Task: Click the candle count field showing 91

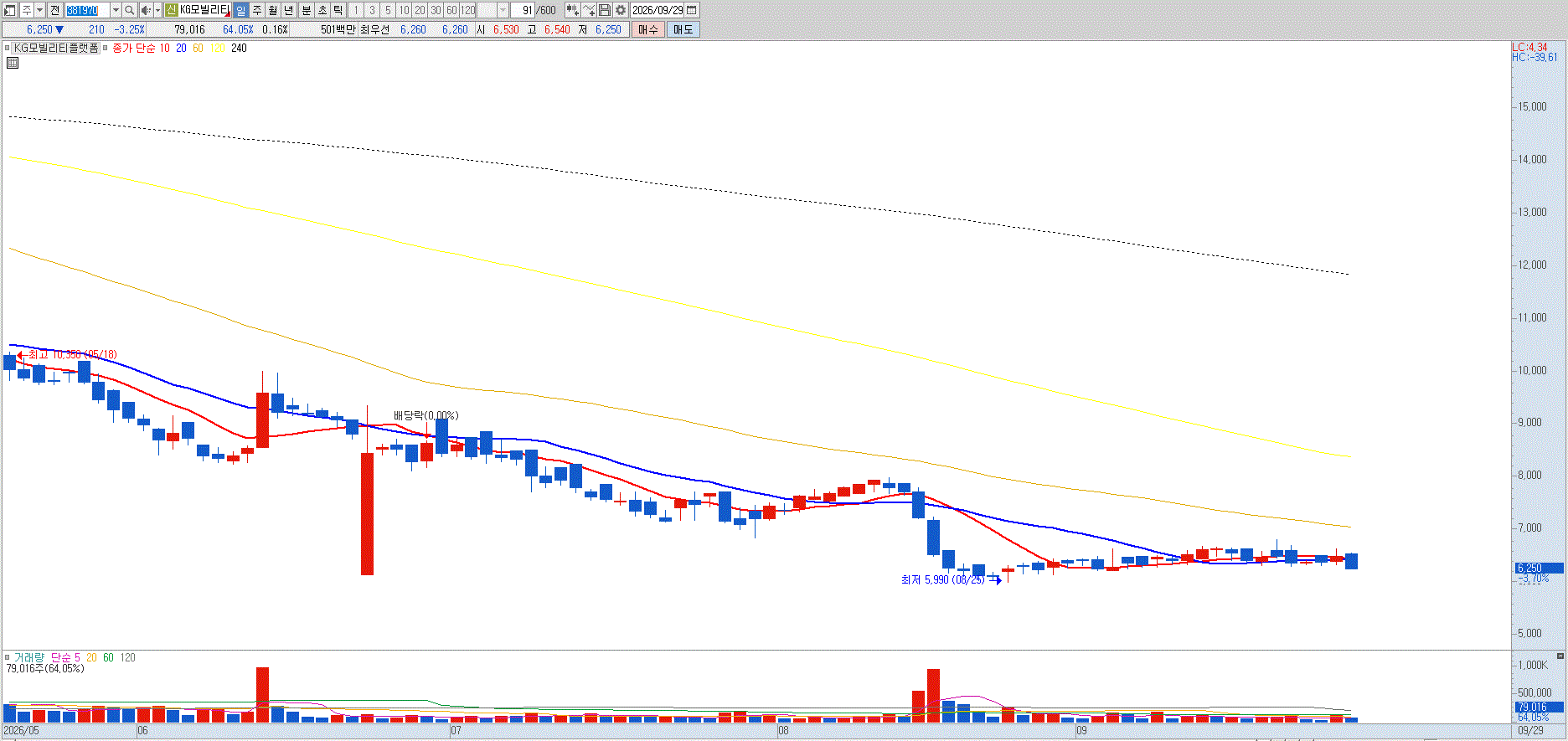Action: click(523, 10)
